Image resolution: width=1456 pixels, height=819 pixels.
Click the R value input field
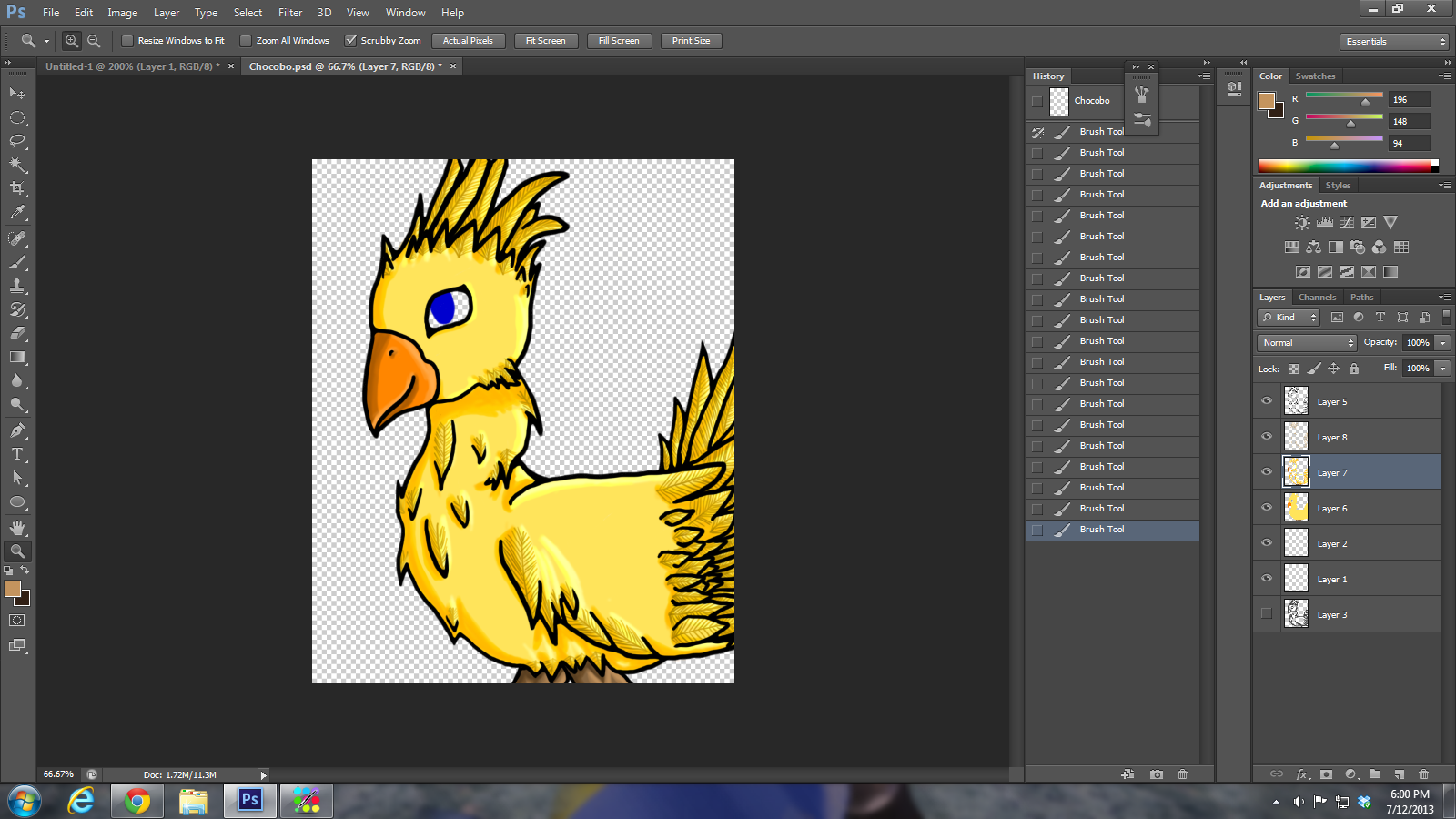click(1409, 100)
